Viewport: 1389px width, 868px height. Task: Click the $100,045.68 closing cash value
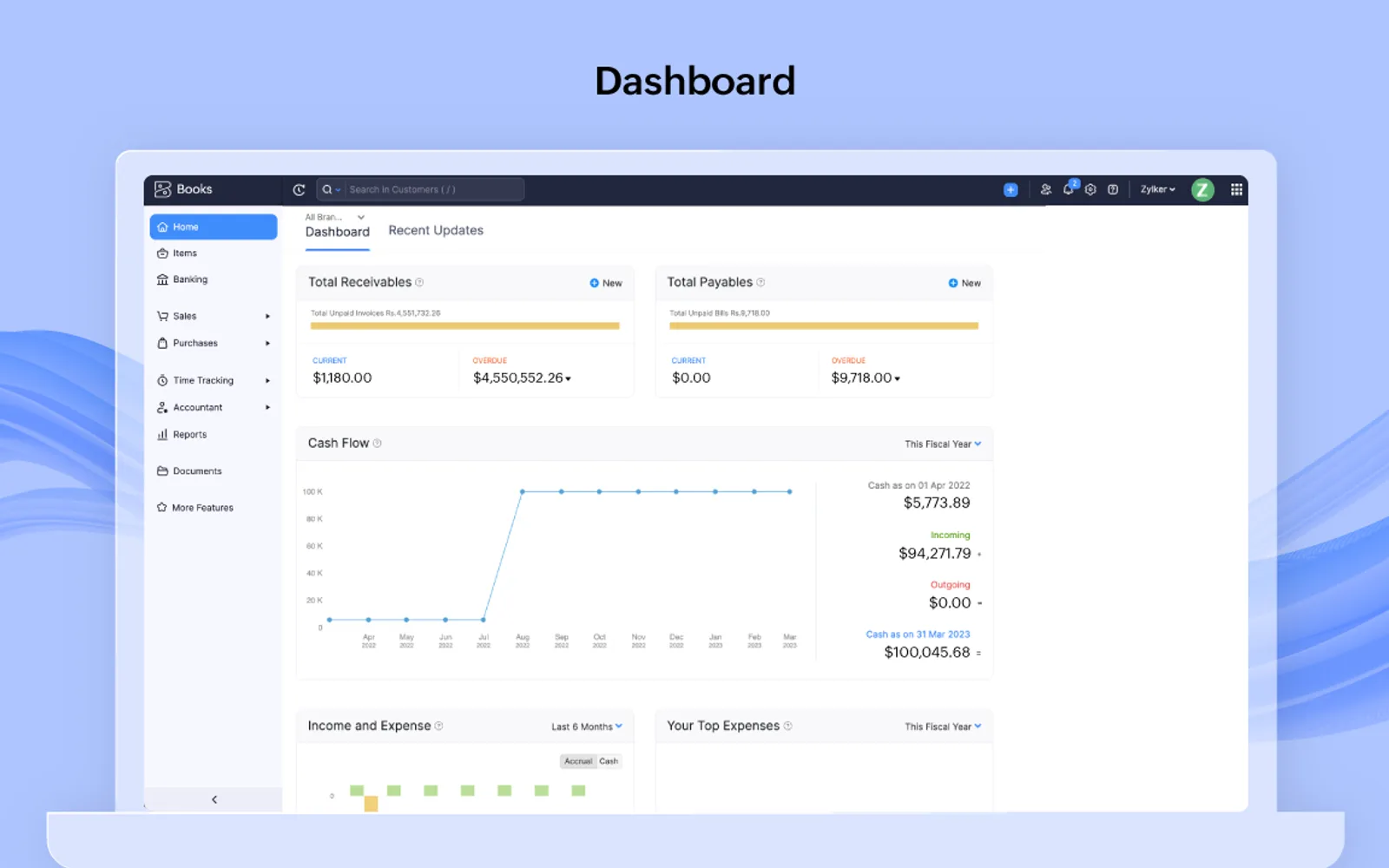pos(927,653)
